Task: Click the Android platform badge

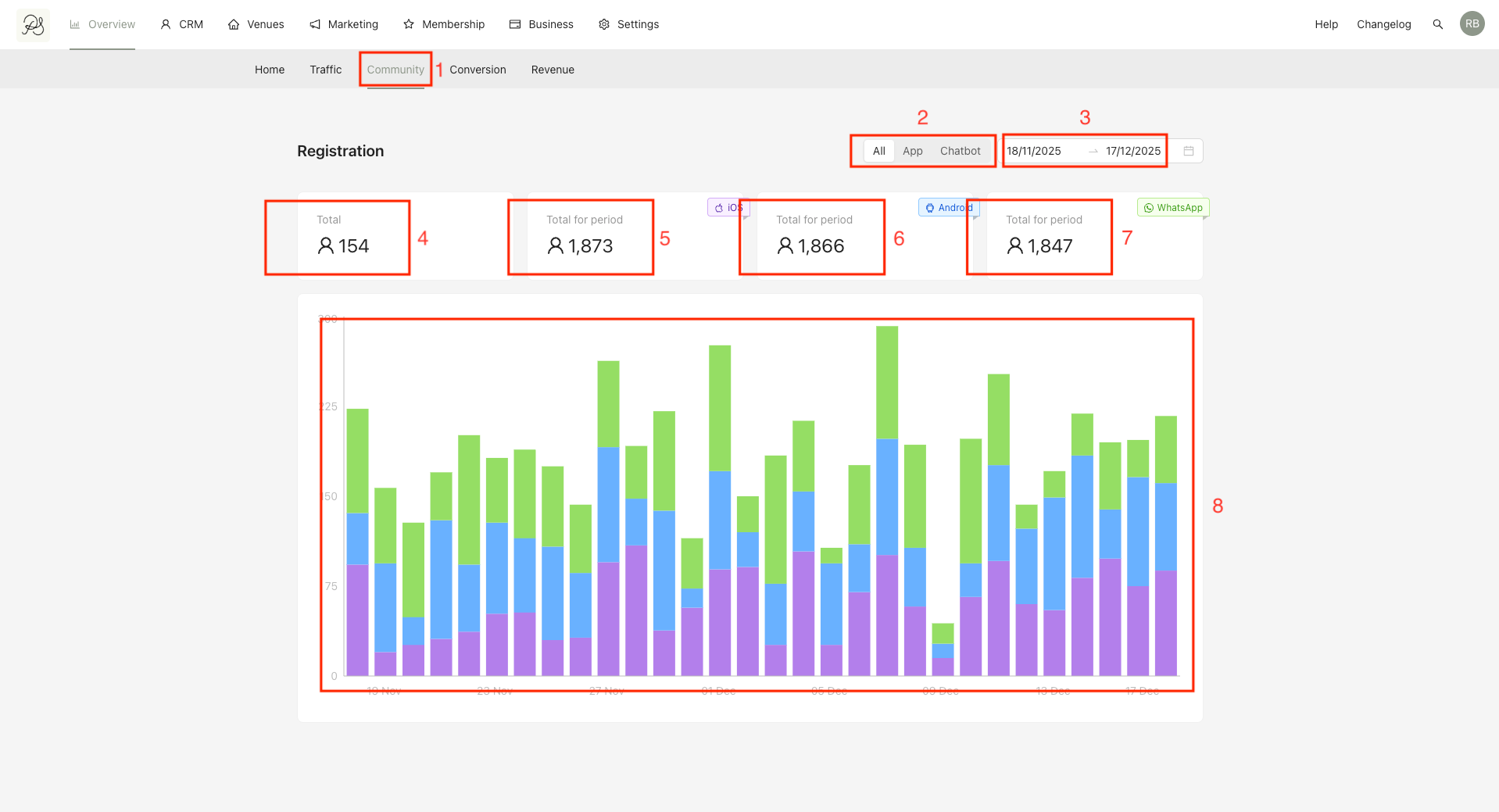Action: coord(949,207)
